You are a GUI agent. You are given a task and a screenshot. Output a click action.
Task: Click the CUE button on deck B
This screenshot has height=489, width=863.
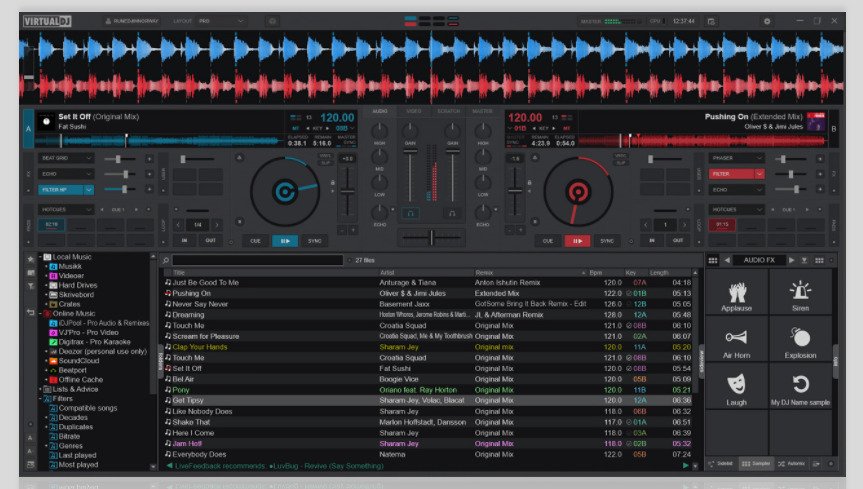click(x=548, y=241)
